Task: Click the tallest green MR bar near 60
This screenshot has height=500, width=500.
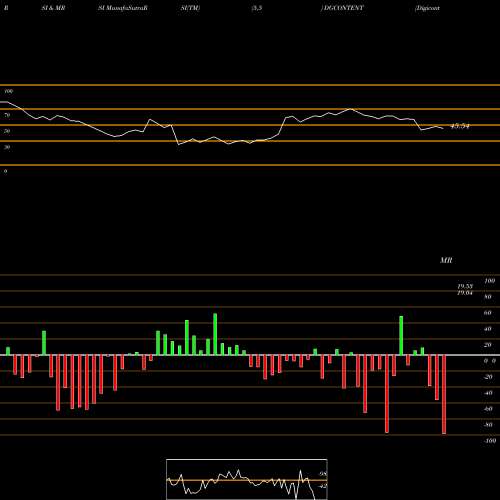Action: 215,334
